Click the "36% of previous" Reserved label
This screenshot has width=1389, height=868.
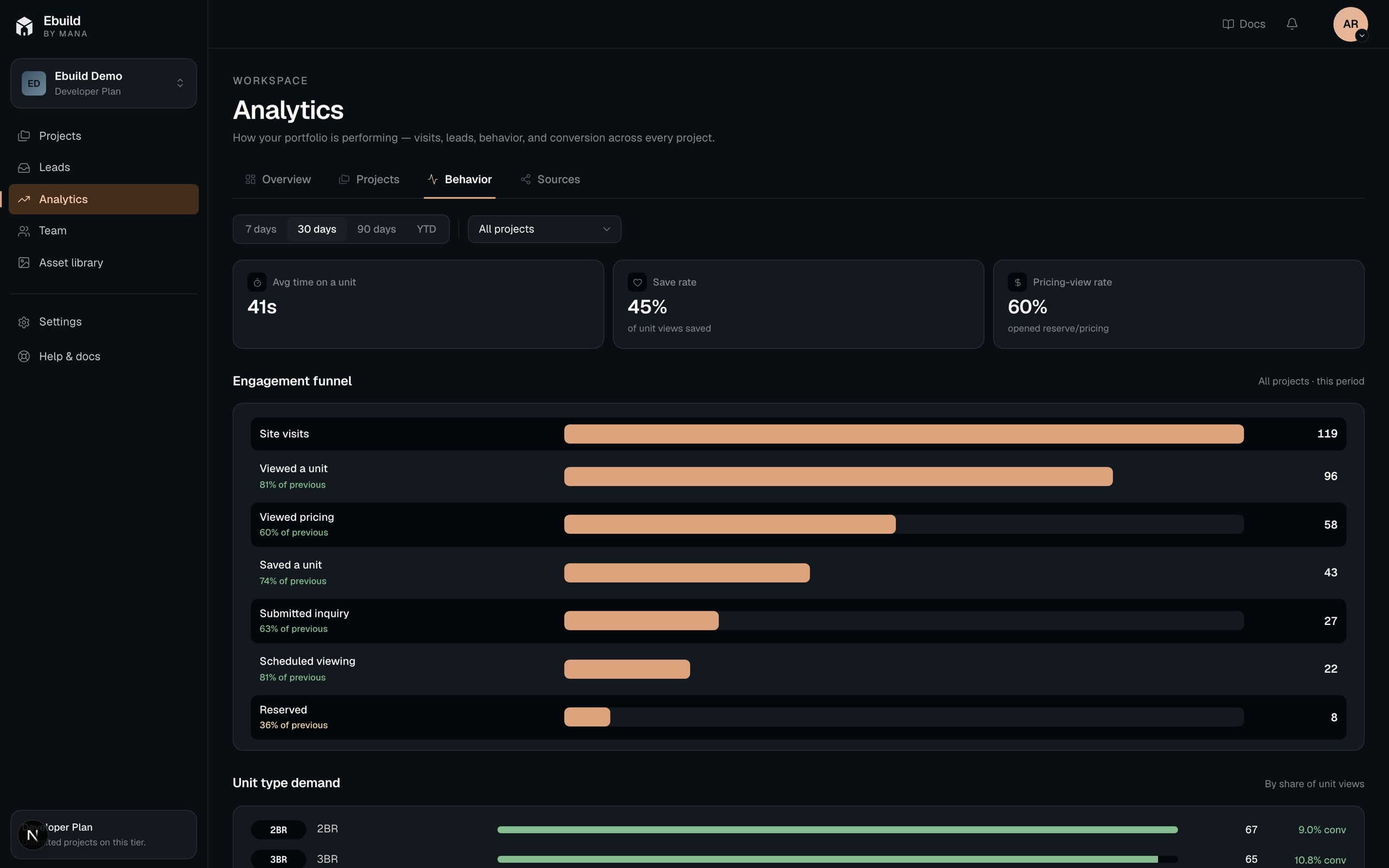click(x=294, y=726)
